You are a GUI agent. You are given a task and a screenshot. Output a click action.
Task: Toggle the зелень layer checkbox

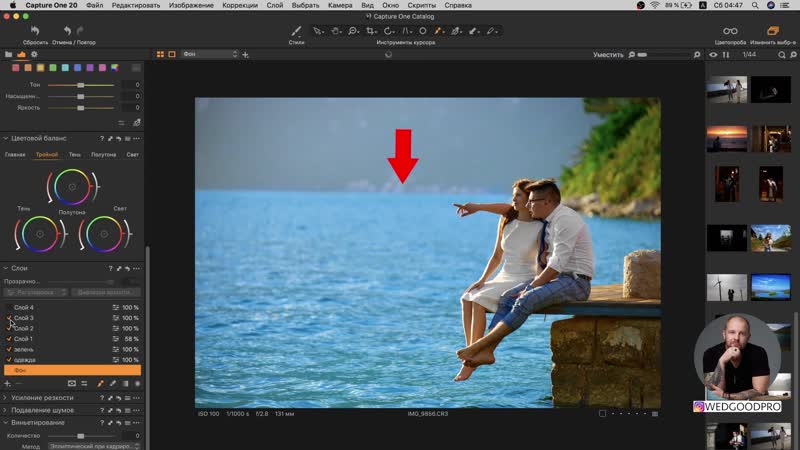(x=9, y=349)
